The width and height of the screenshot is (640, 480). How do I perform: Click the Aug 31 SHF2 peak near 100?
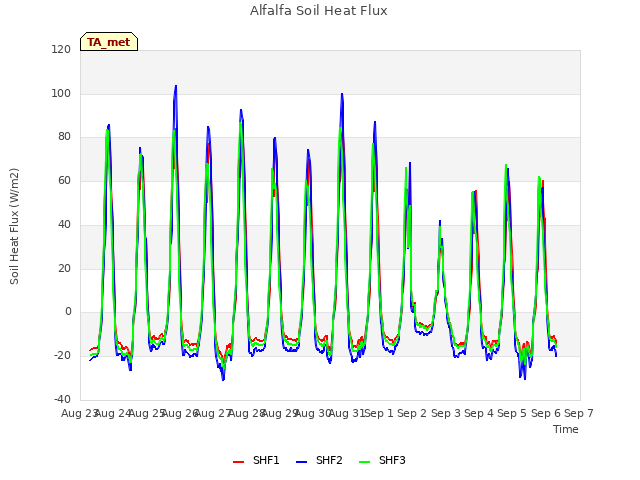pos(342,94)
